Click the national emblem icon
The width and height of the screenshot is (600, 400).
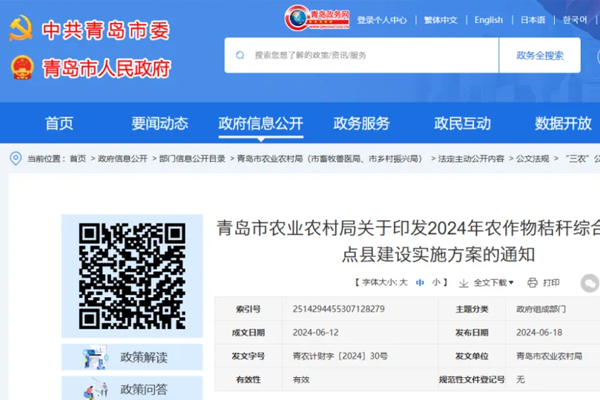point(21,69)
